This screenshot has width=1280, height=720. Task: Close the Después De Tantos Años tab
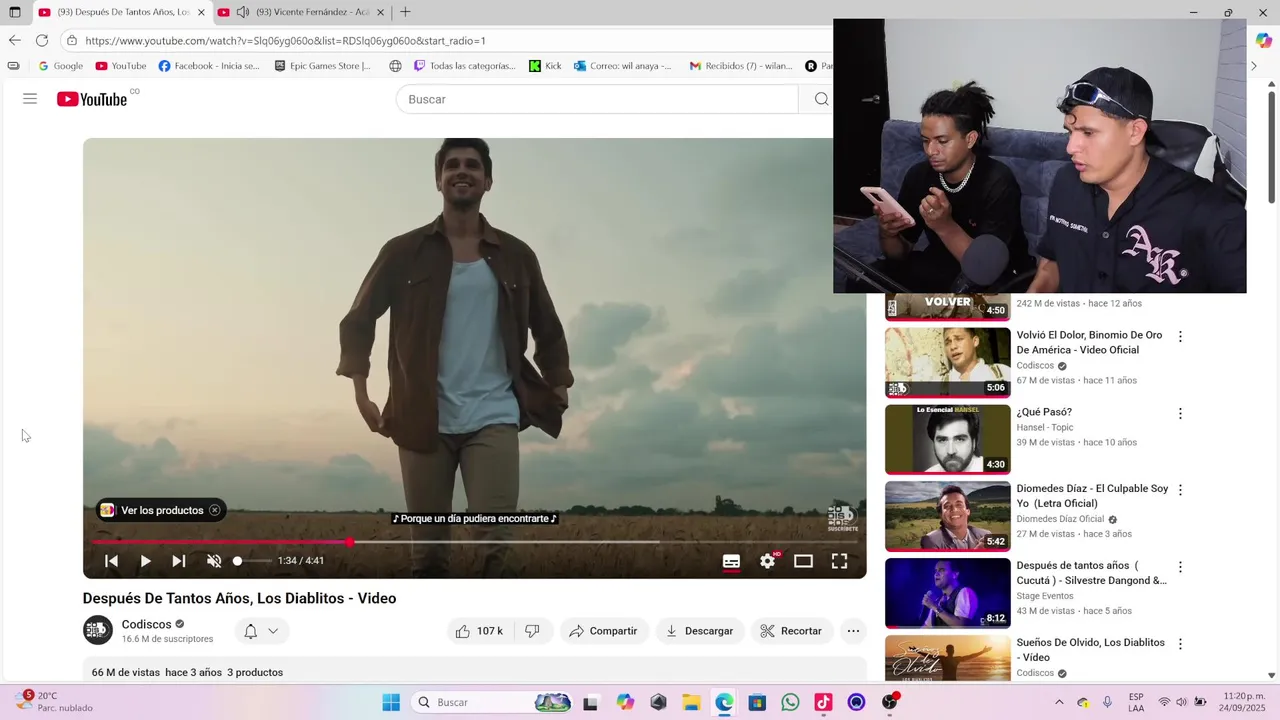pos(201,12)
